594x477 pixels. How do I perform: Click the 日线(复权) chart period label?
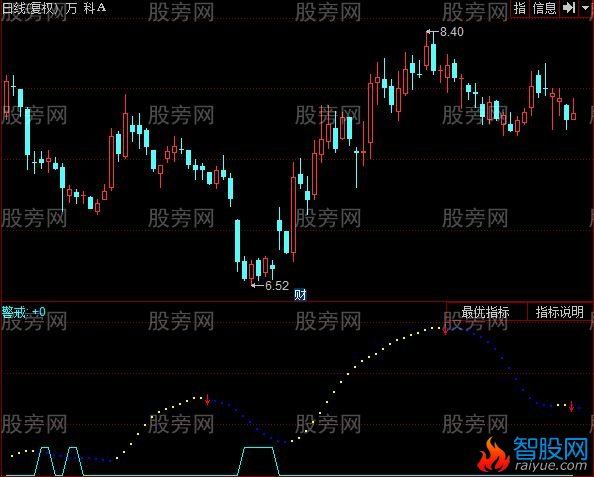point(30,8)
